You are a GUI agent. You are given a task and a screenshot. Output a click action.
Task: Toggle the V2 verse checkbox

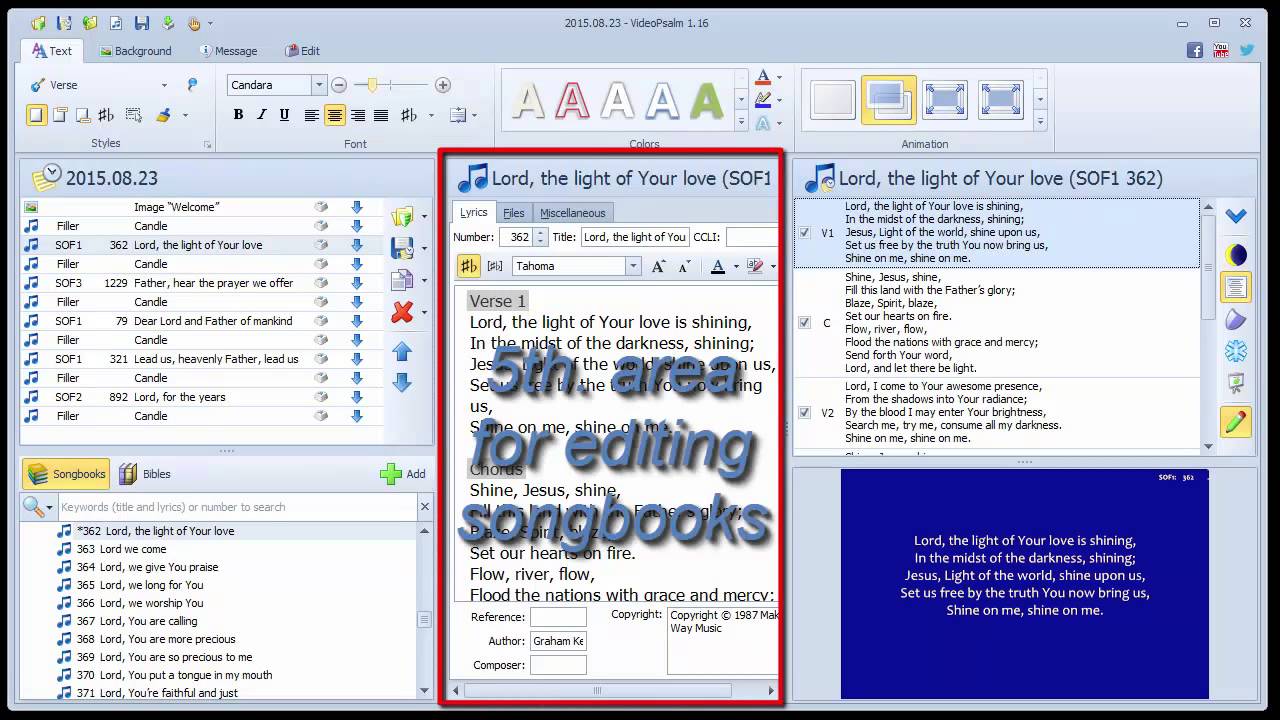click(x=805, y=412)
